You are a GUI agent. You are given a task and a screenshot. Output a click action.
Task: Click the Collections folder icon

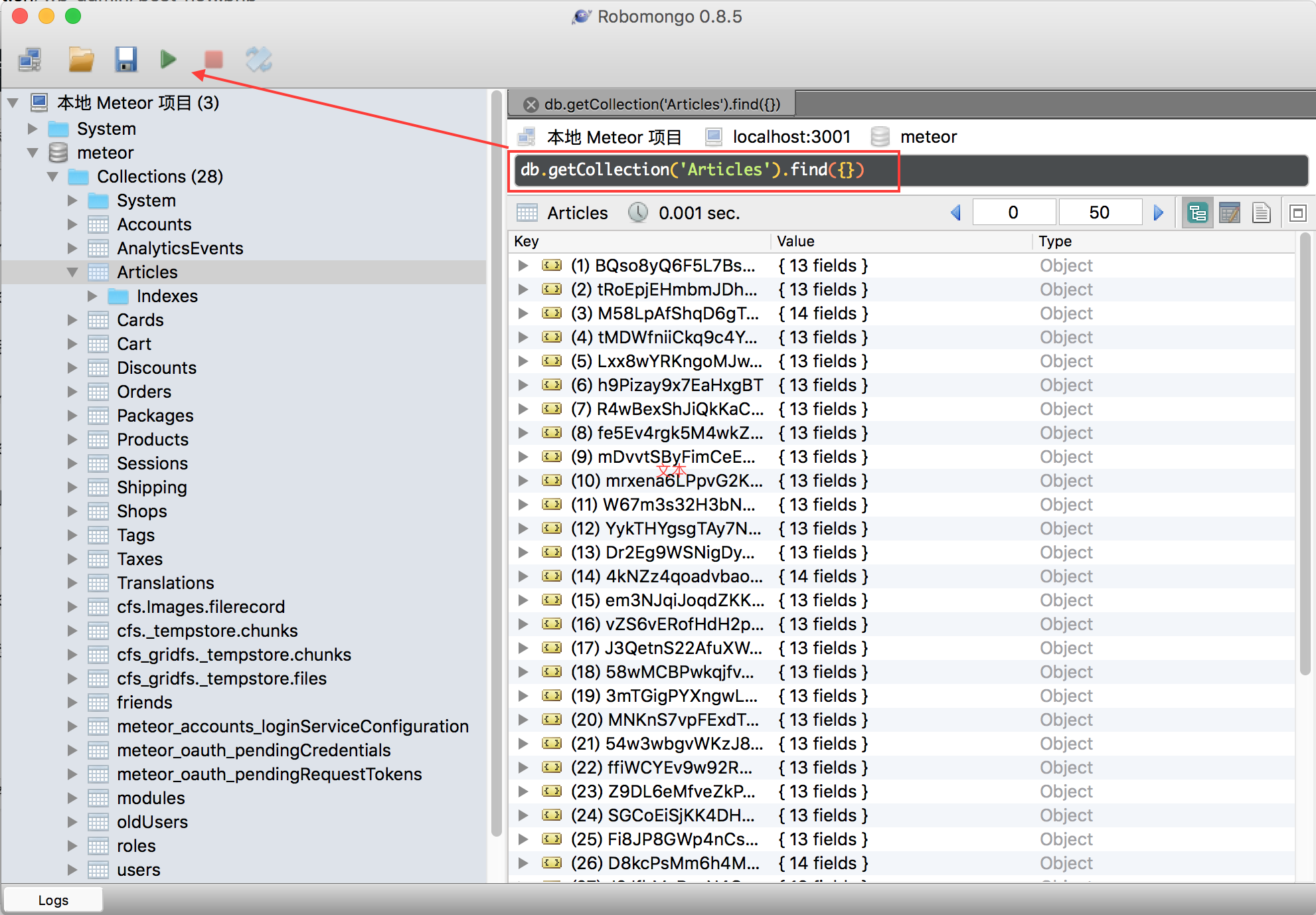(x=78, y=177)
